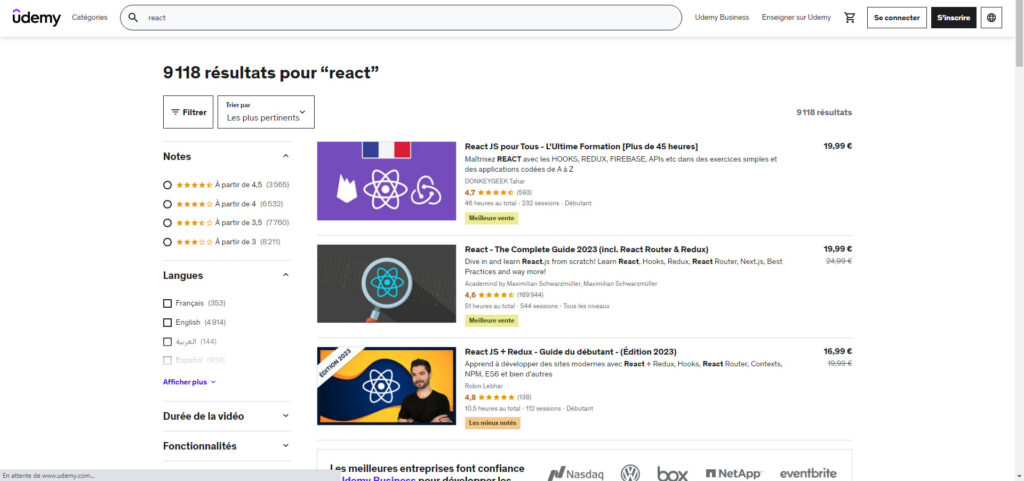Open the Catégories menu

coord(89,18)
